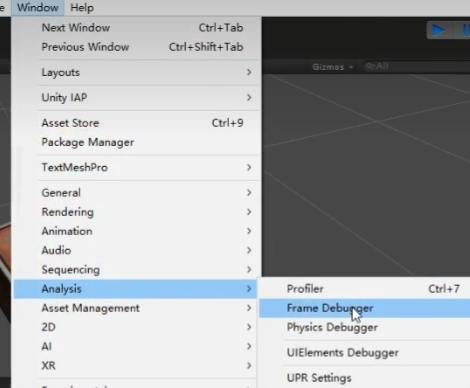Open Profiler from Analysis submenu

point(365,289)
